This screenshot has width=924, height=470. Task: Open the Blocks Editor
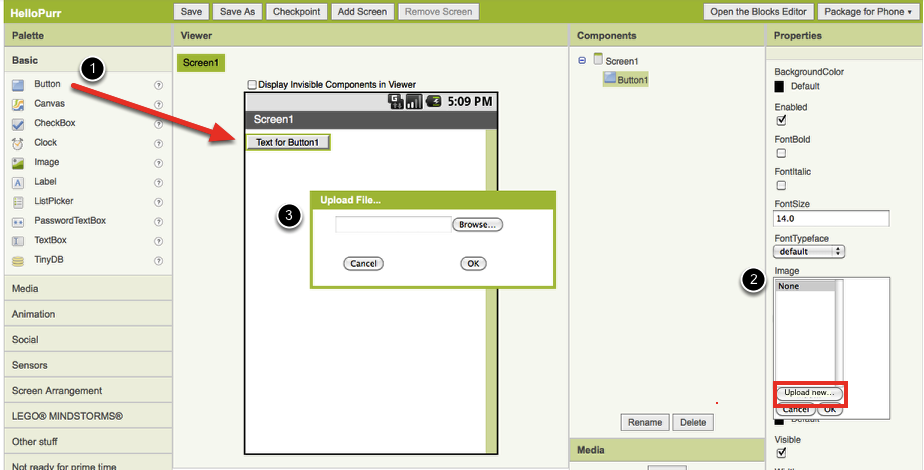(x=759, y=12)
